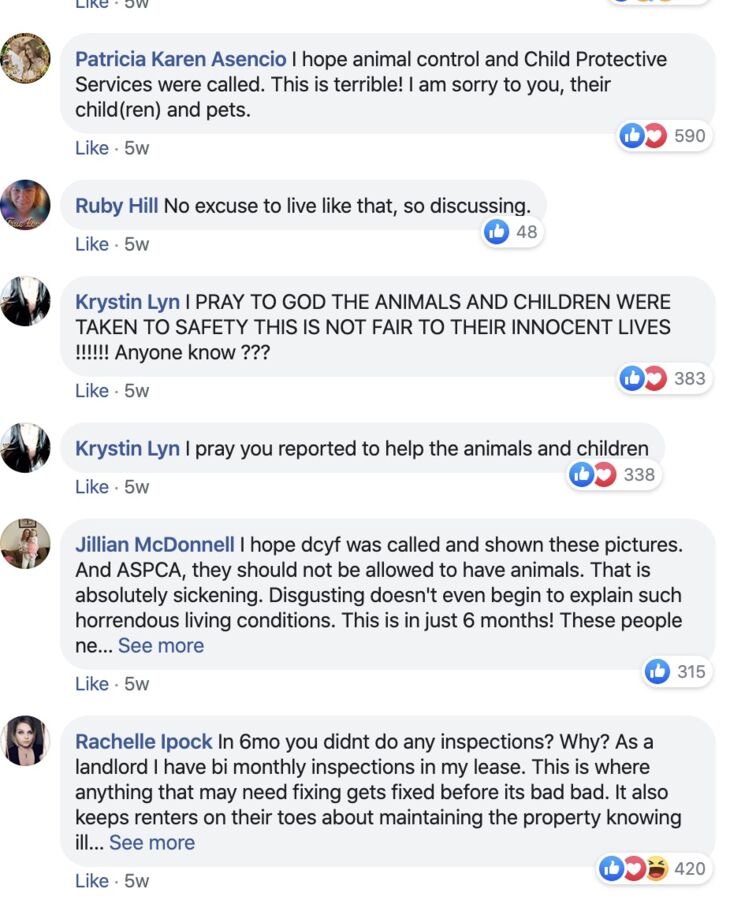
Task: Open Ruby Hill's profile picture
Action: click(x=25, y=205)
